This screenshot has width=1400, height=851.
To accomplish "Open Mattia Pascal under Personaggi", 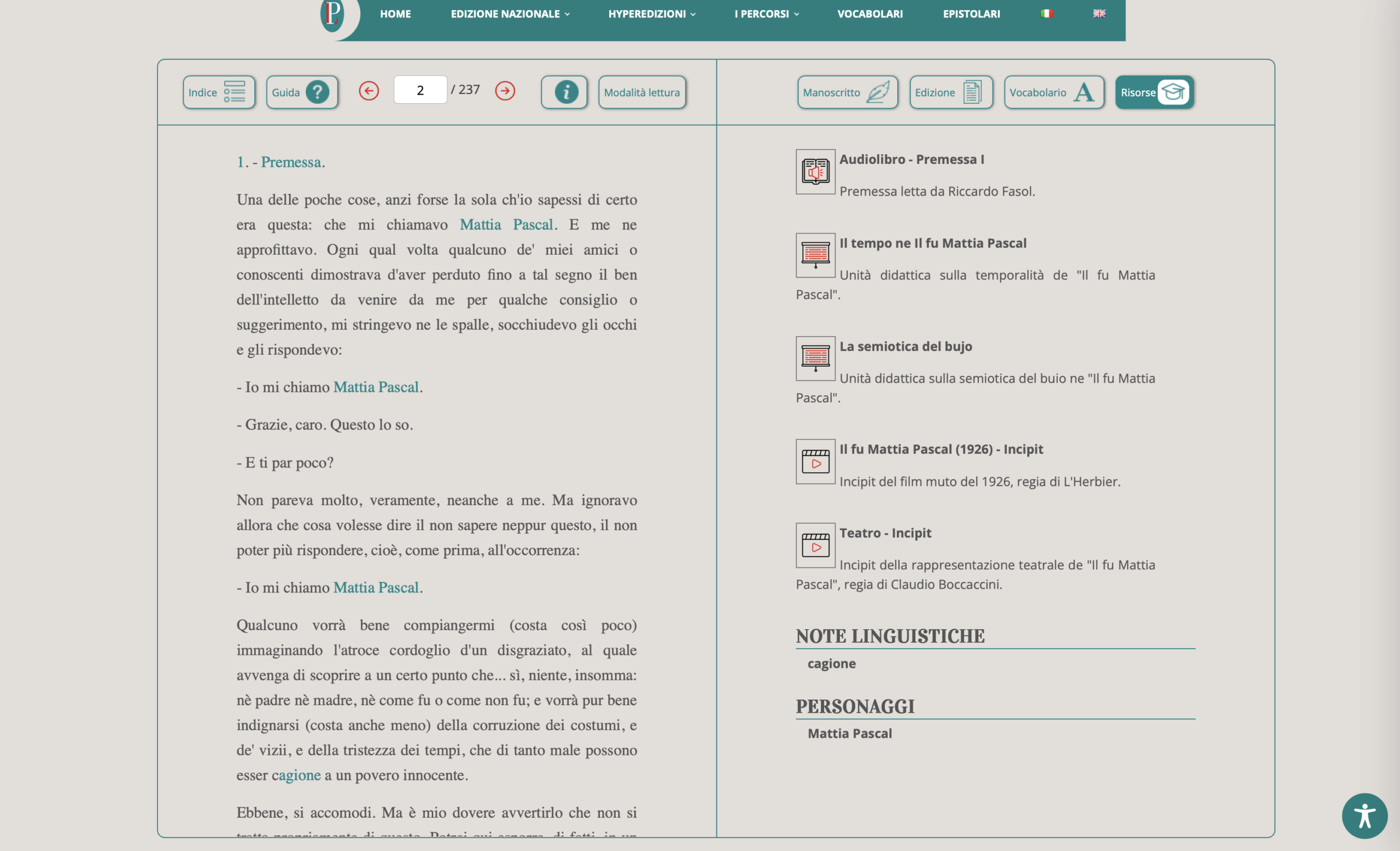I will pos(850,733).
